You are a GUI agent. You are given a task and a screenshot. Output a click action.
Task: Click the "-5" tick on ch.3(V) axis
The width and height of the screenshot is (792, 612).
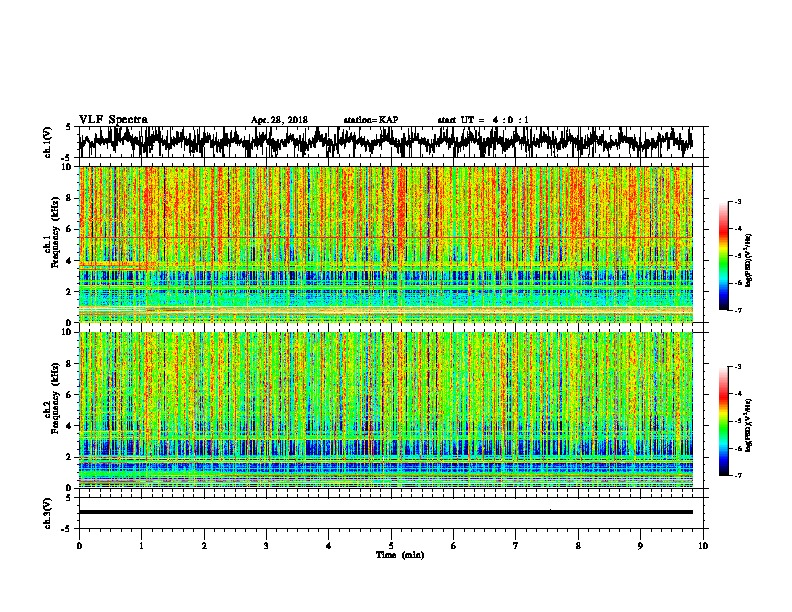pos(67,529)
